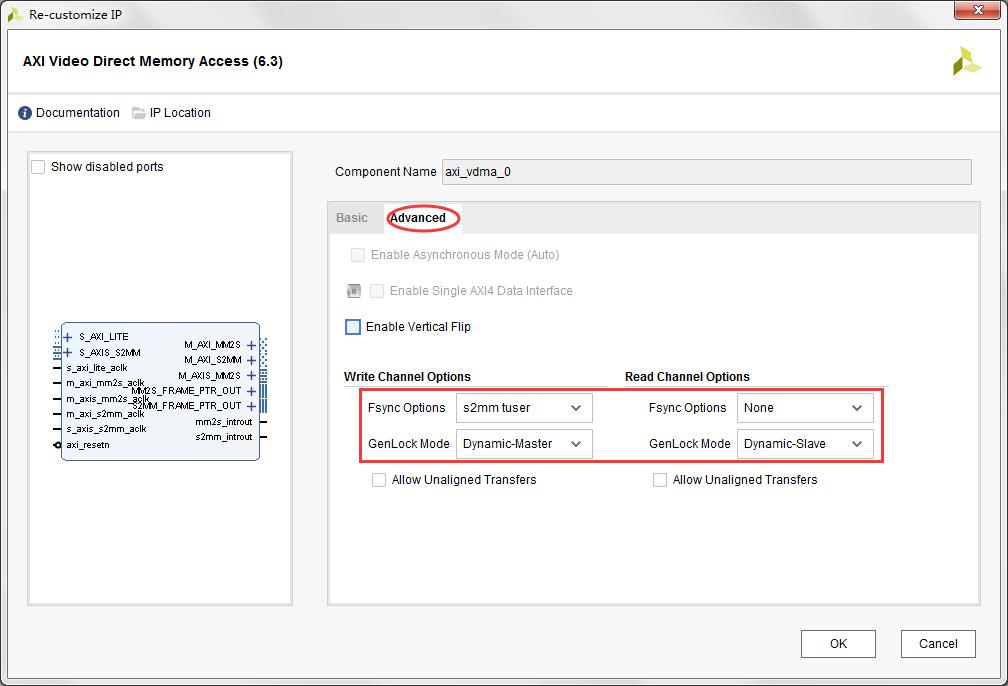Click the IP Location folder icon
The height and width of the screenshot is (686, 1008).
[x=138, y=113]
